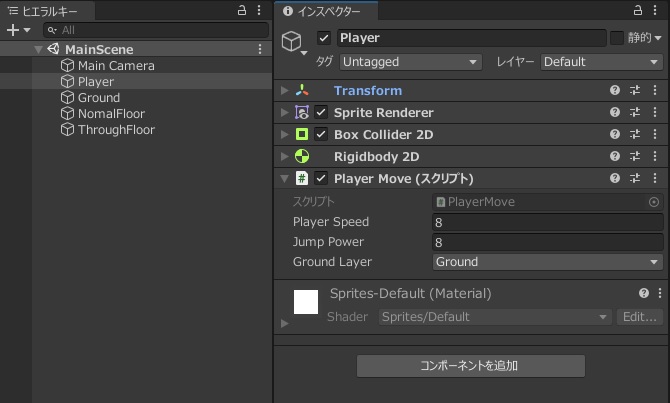Select Main Camera in the Hierarchy

click(x=116, y=66)
